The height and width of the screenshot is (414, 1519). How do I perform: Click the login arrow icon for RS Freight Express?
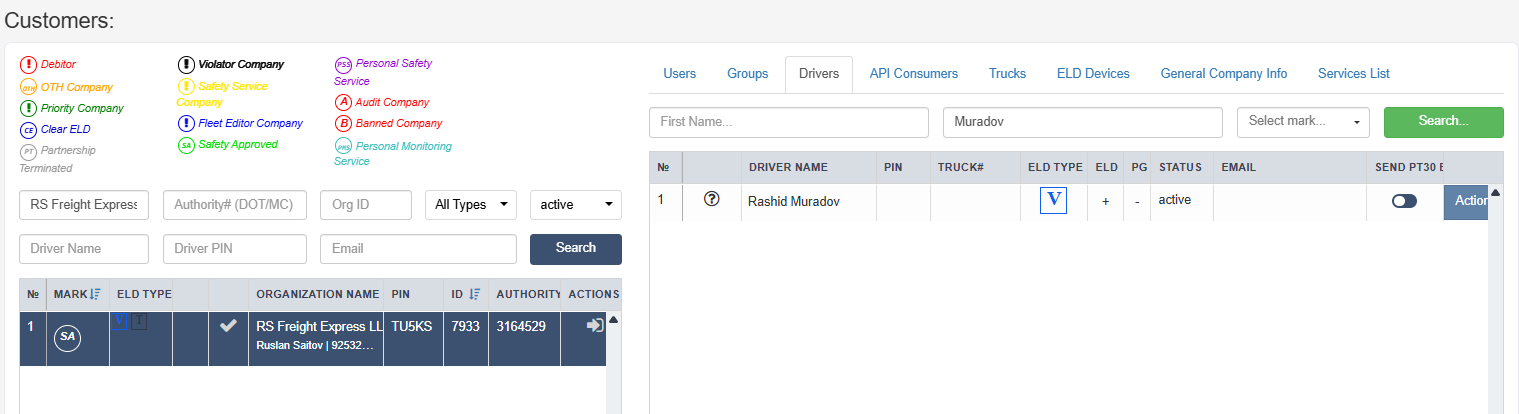click(x=594, y=325)
